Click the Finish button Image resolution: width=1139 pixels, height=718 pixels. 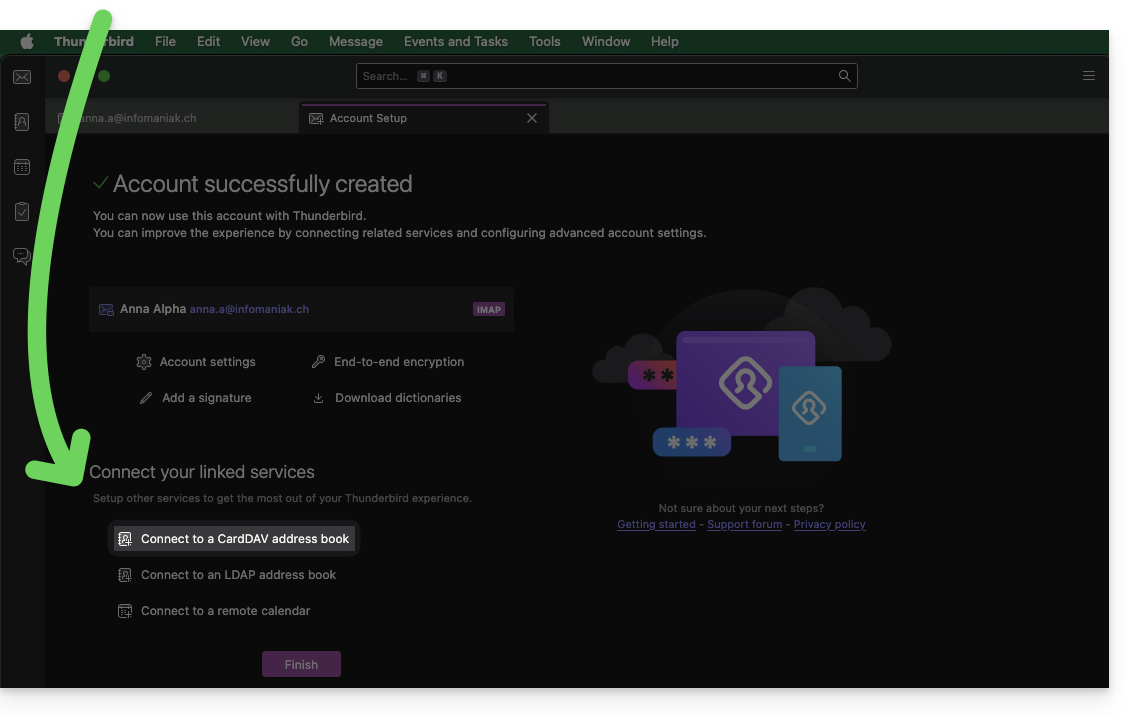[301, 664]
